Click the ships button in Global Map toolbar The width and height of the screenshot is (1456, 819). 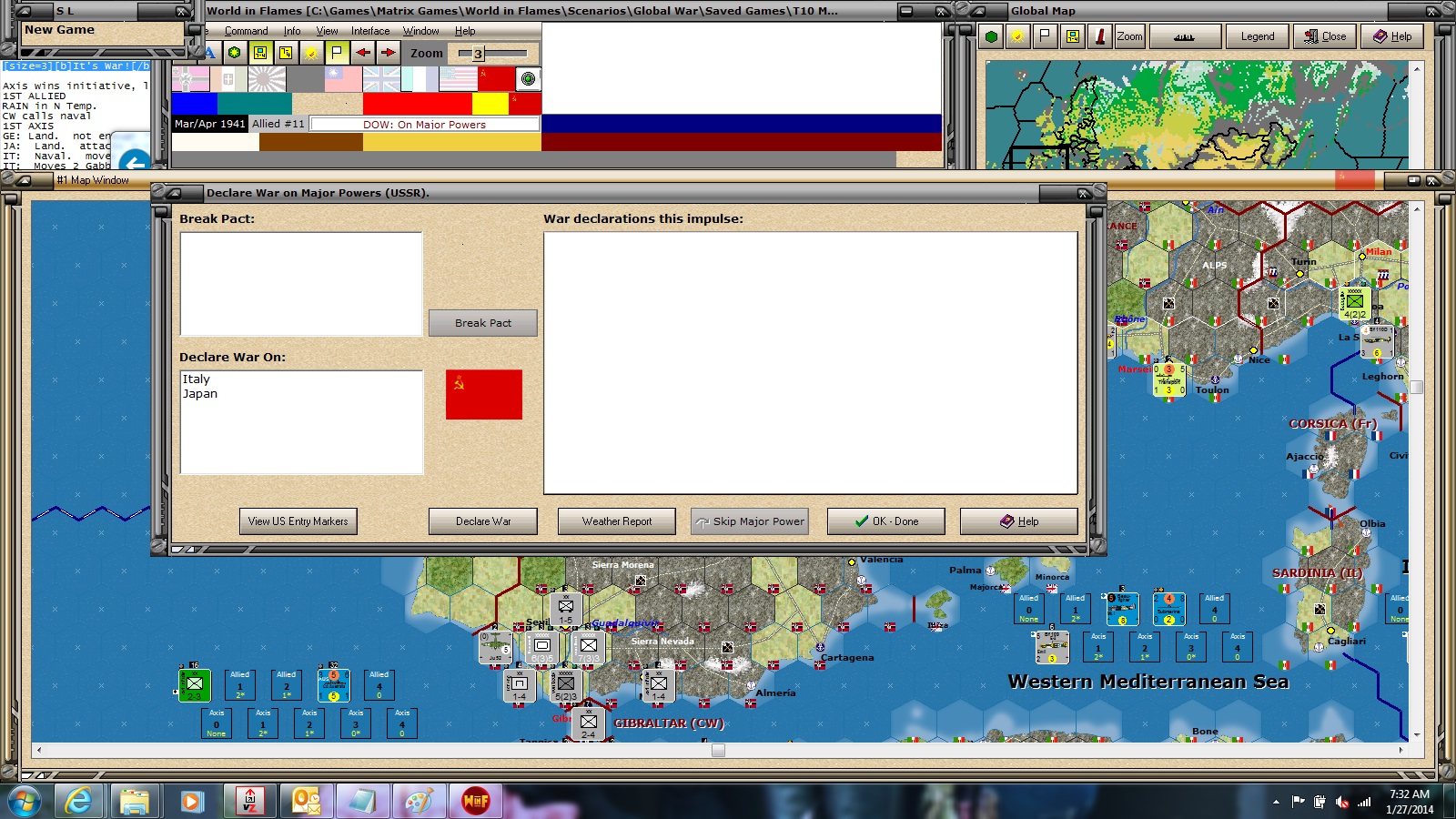(1185, 36)
